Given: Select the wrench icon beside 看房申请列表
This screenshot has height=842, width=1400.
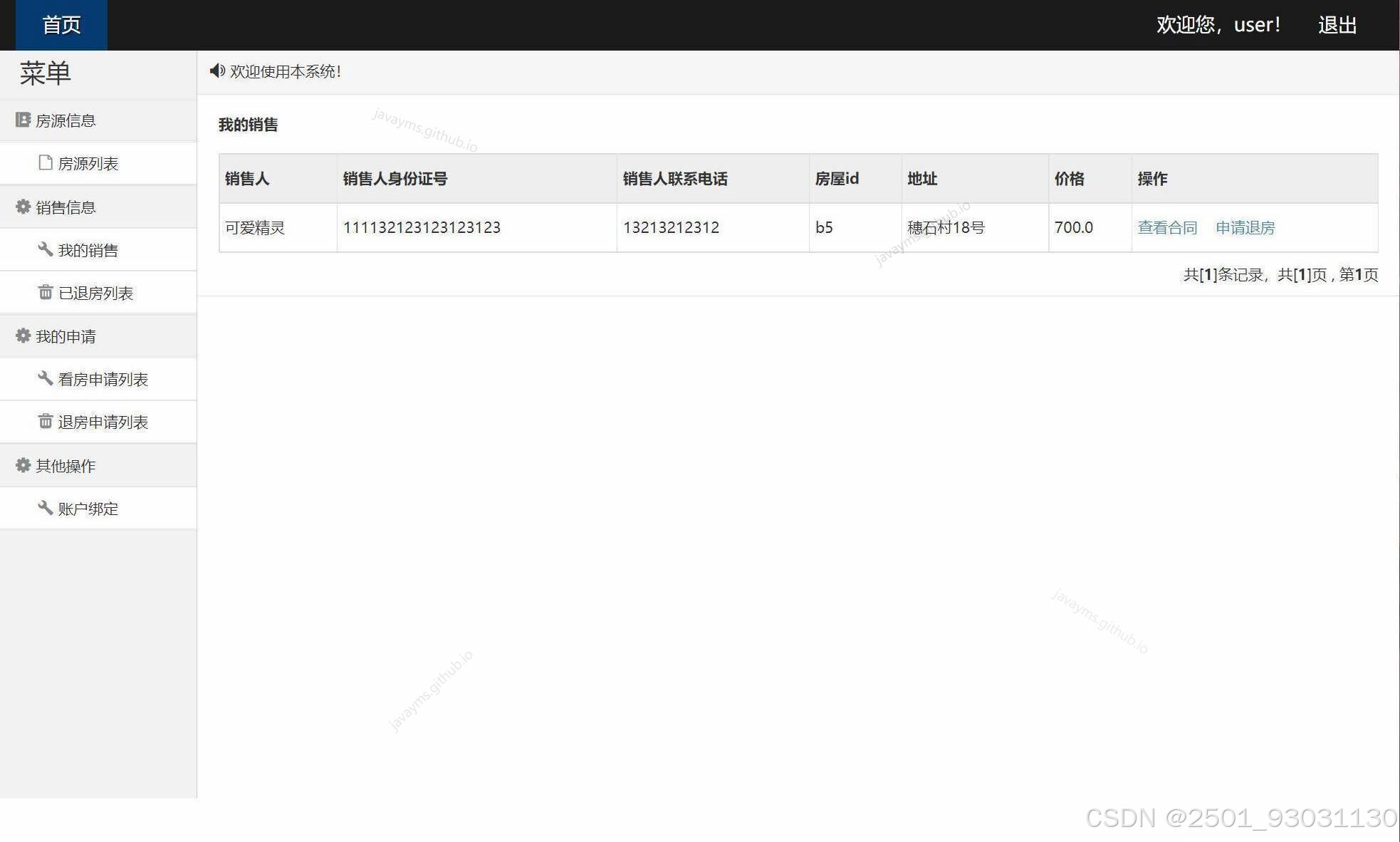Looking at the screenshot, I should pyautogui.click(x=44, y=379).
